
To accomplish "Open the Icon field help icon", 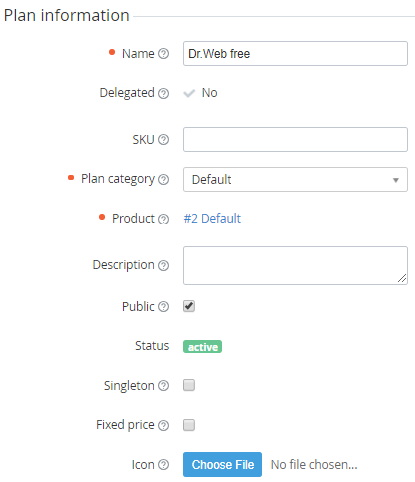I will coord(163,464).
